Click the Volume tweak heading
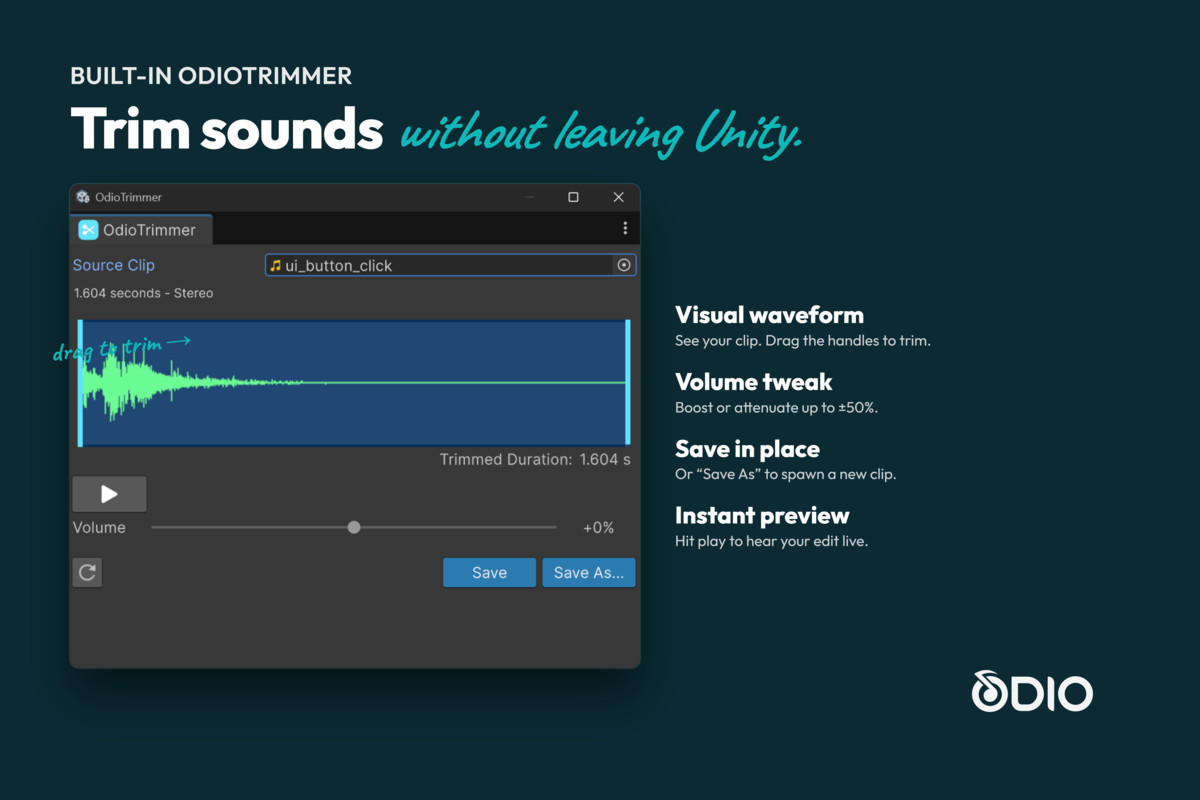The width and height of the screenshot is (1200, 800). pyautogui.click(x=753, y=382)
